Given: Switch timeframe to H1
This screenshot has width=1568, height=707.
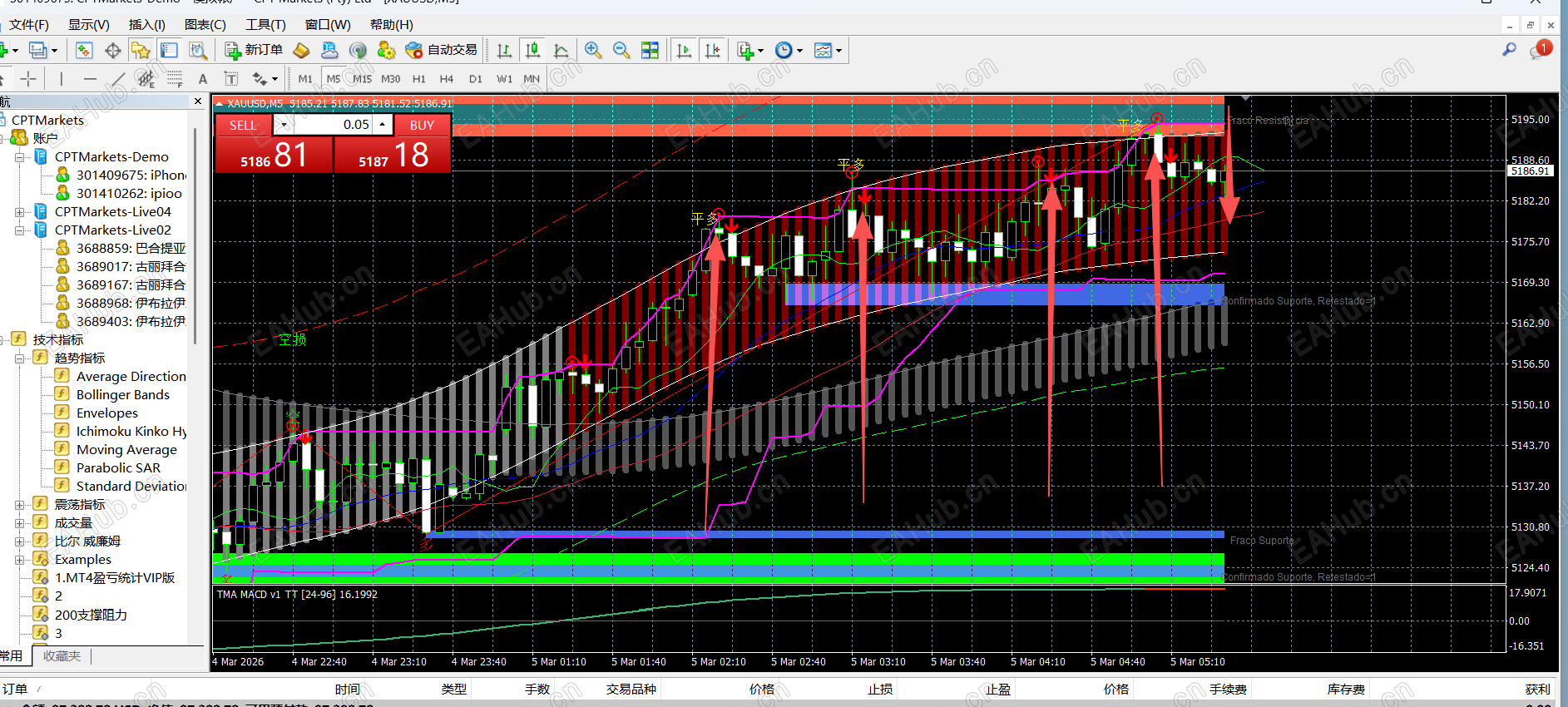Looking at the screenshot, I should tap(418, 79).
